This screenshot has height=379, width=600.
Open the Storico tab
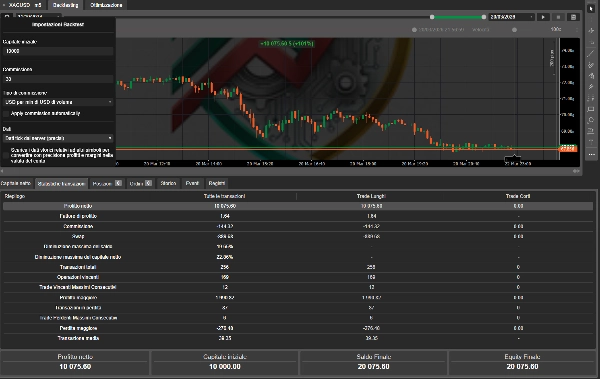click(168, 184)
